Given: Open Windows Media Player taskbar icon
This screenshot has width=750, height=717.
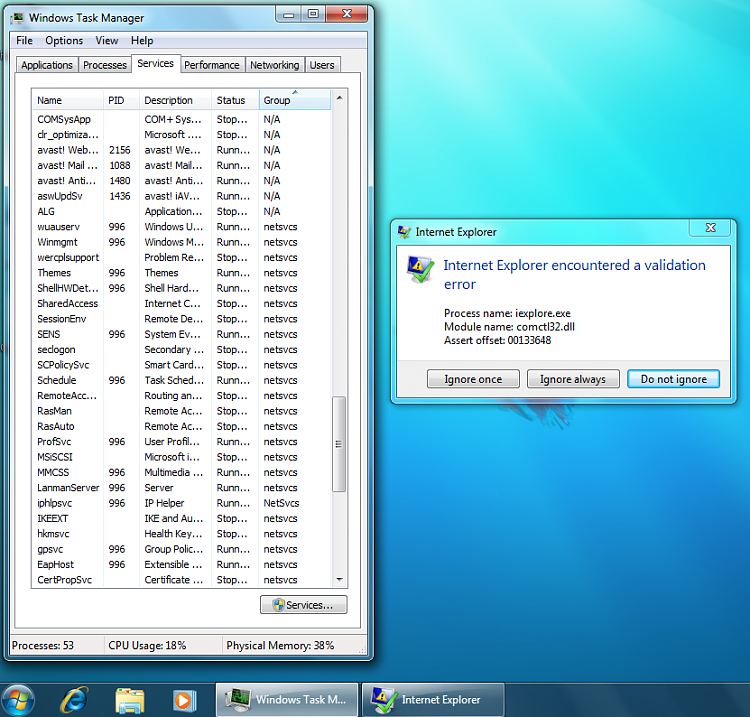Looking at the screenshot, I should [x=185, y=701].
